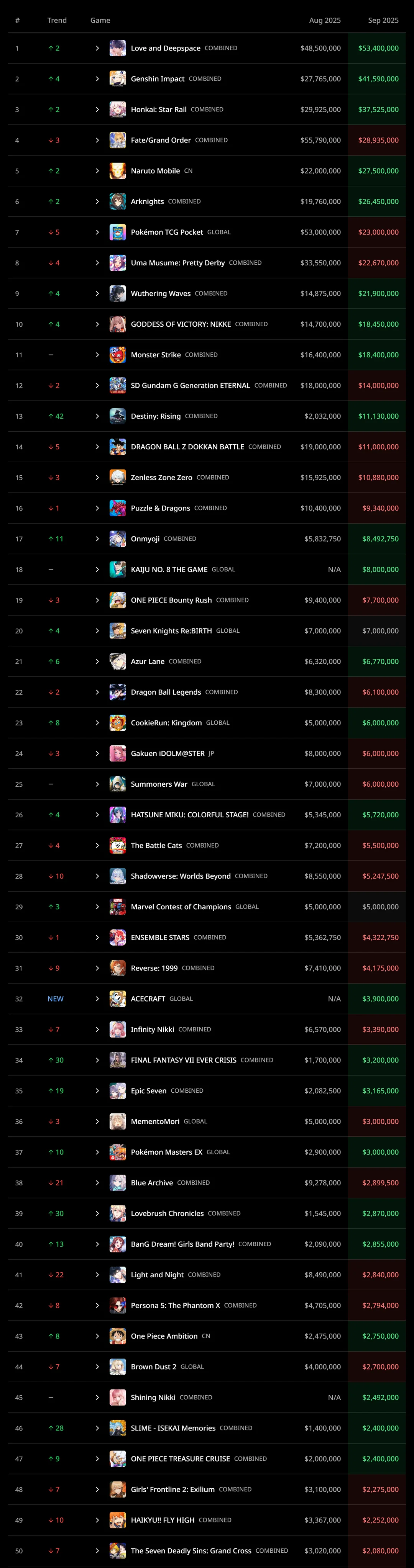This screenshot has height=1568, width=414.
Task: Select the Love and Deepspace game icon
Action: coord(118,48)
